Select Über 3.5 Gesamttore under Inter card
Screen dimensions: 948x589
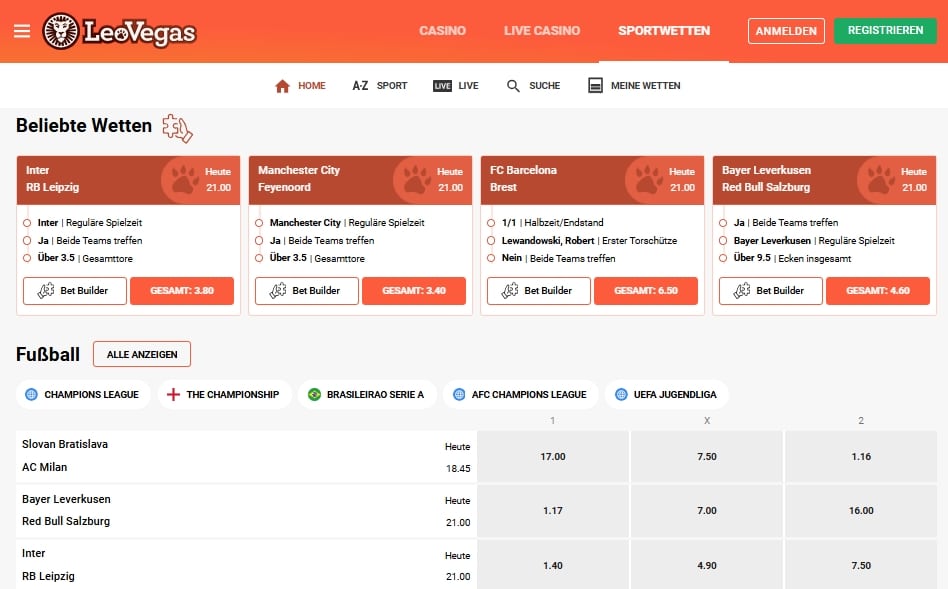[x=27, y=258]
